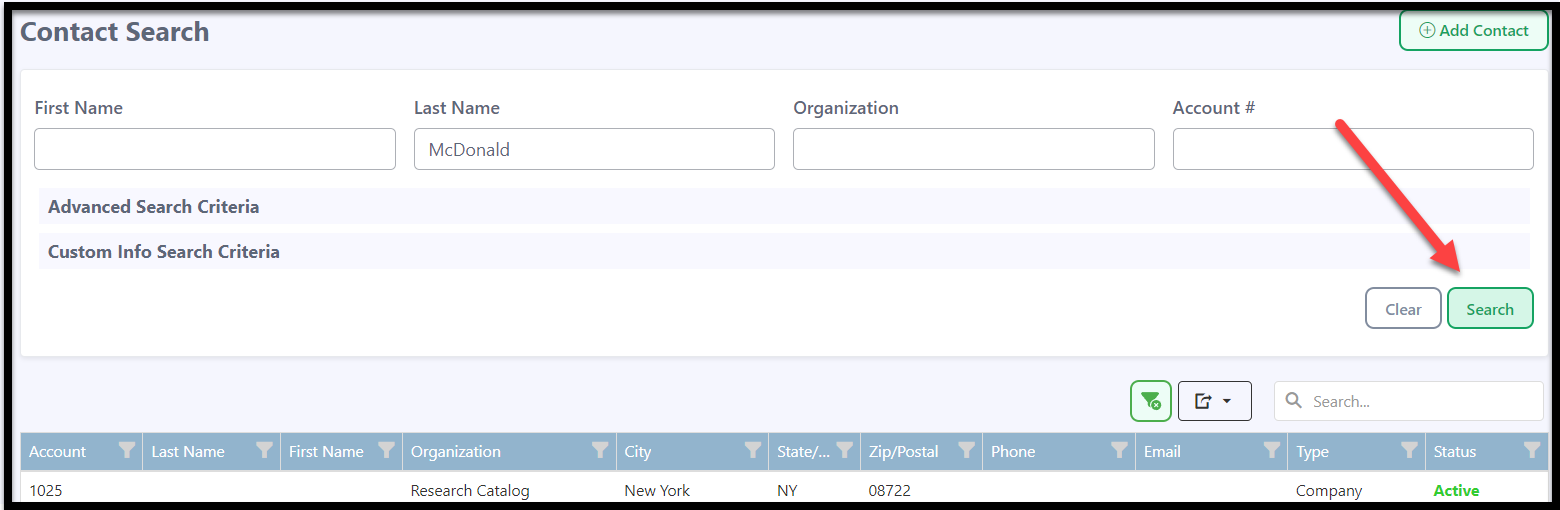Click the green clear-filters funnel icon
The height and width of the screenshot is (510, 1560).
coord(1150,401)
